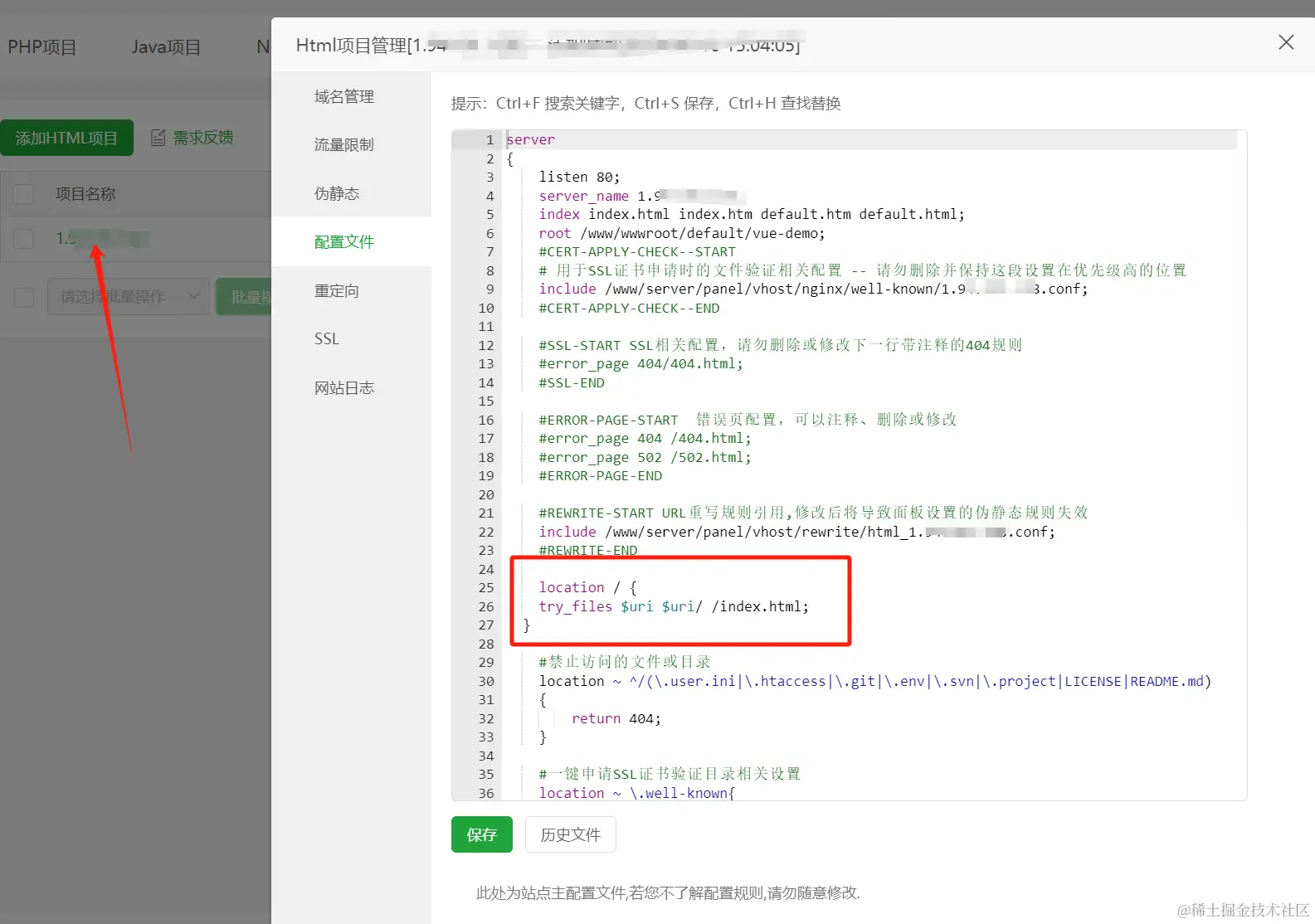Switch to the SSL tab
Image resolution: width=1315 pixels, height=924 pixels.
click(327, 338)
